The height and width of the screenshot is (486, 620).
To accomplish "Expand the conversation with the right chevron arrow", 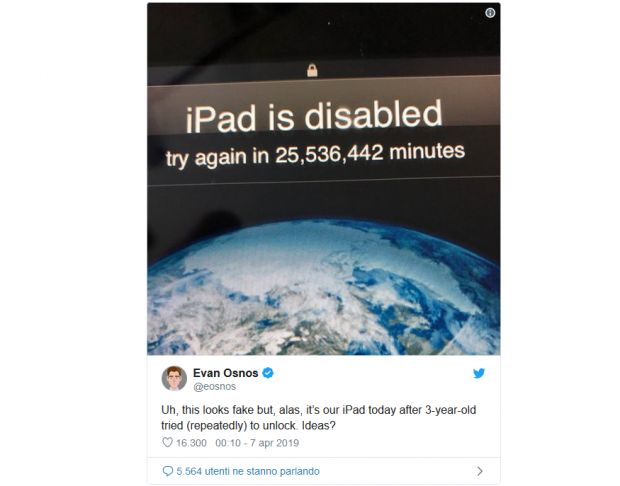I will pos(480,471).
